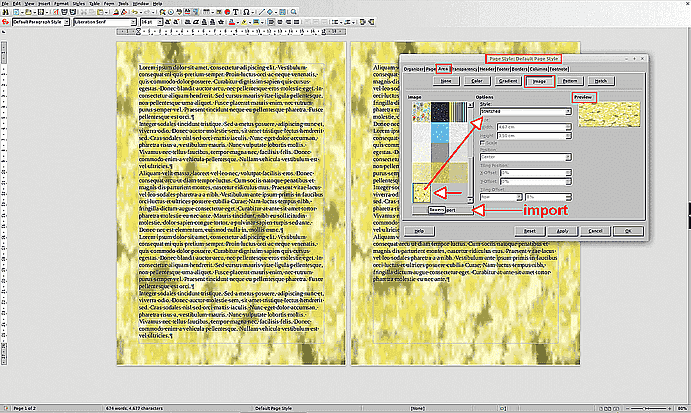This screenshot has height=413, width=691.
Task: Click the Color fill button
Action: pyautogui.click(x=477, y=81)
